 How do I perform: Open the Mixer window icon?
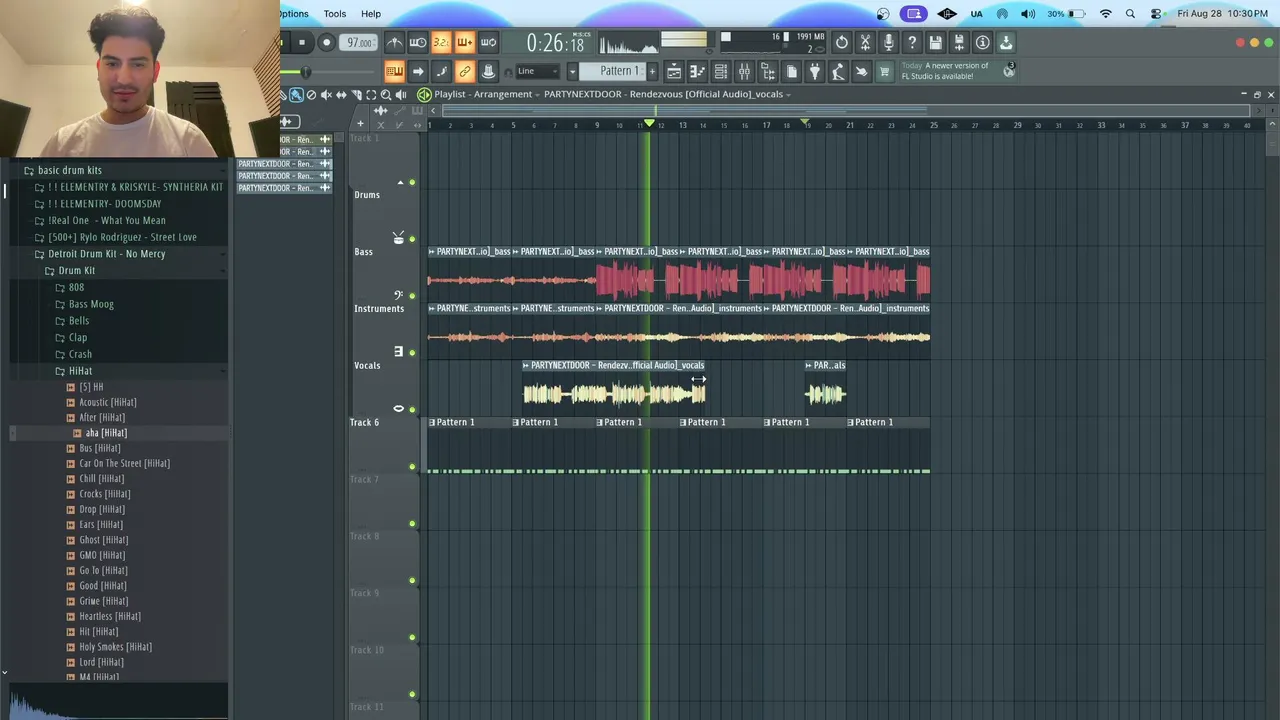pos(744,71)
